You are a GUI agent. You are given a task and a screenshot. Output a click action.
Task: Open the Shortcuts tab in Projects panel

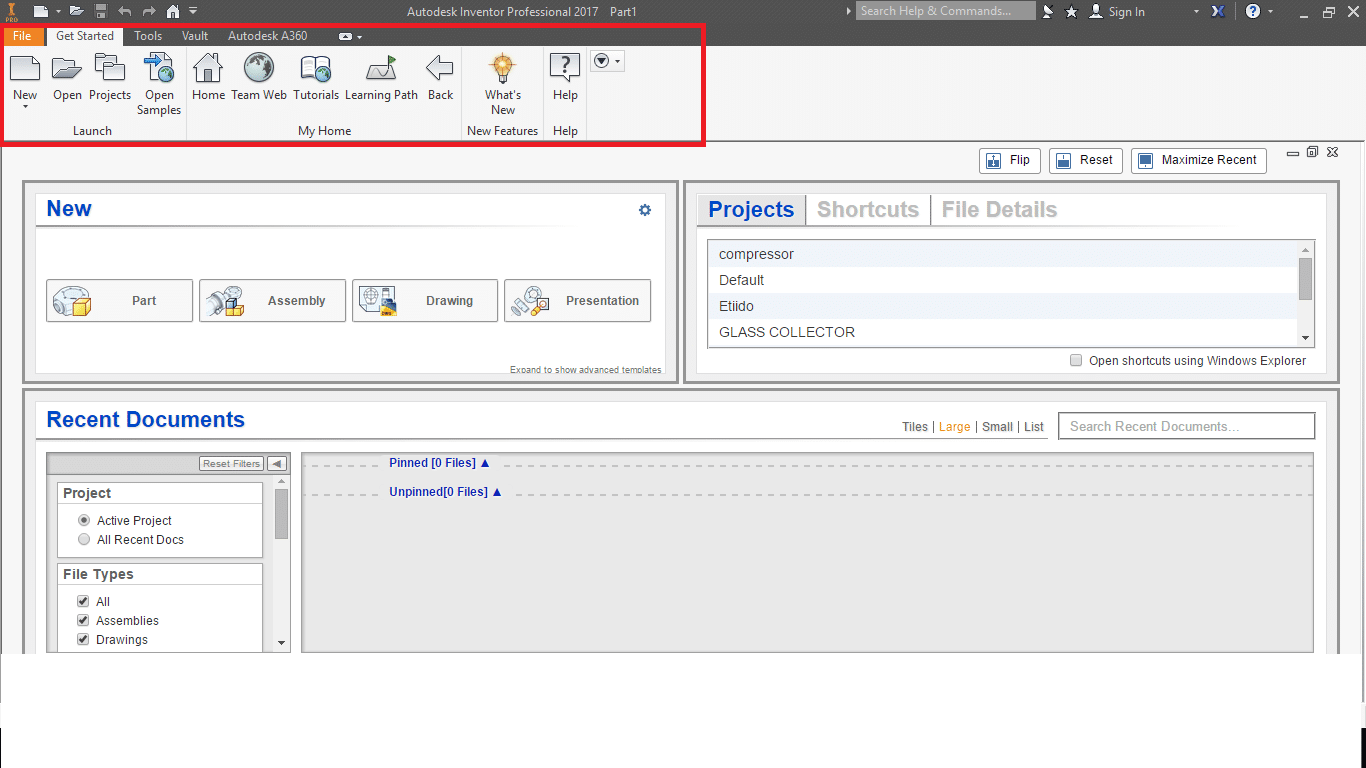point(867,209)
